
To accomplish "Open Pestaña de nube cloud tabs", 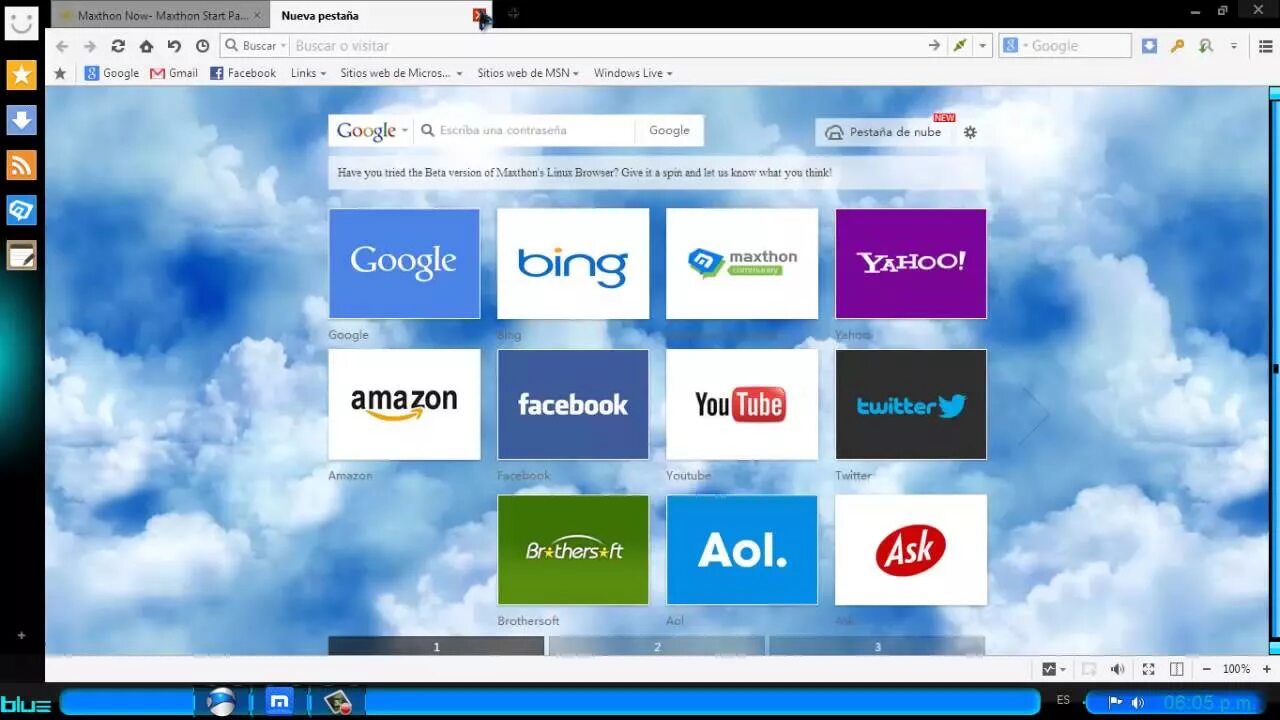I will (884, 132).
